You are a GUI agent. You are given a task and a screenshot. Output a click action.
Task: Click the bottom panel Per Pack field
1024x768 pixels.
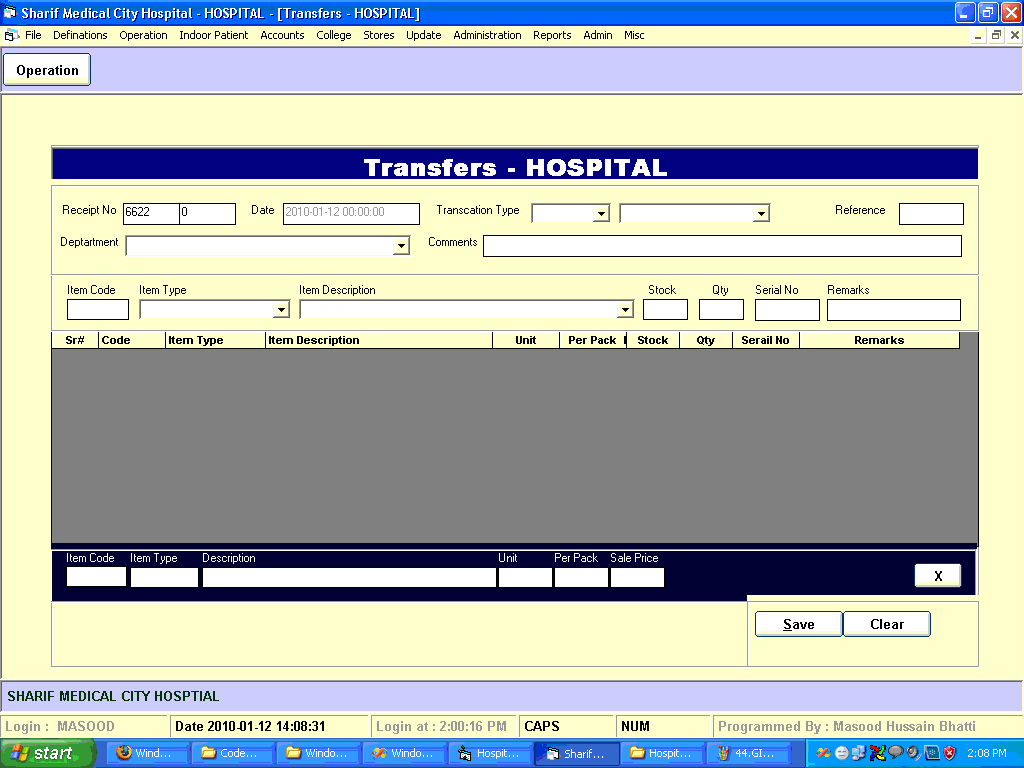tap(581, 577)
